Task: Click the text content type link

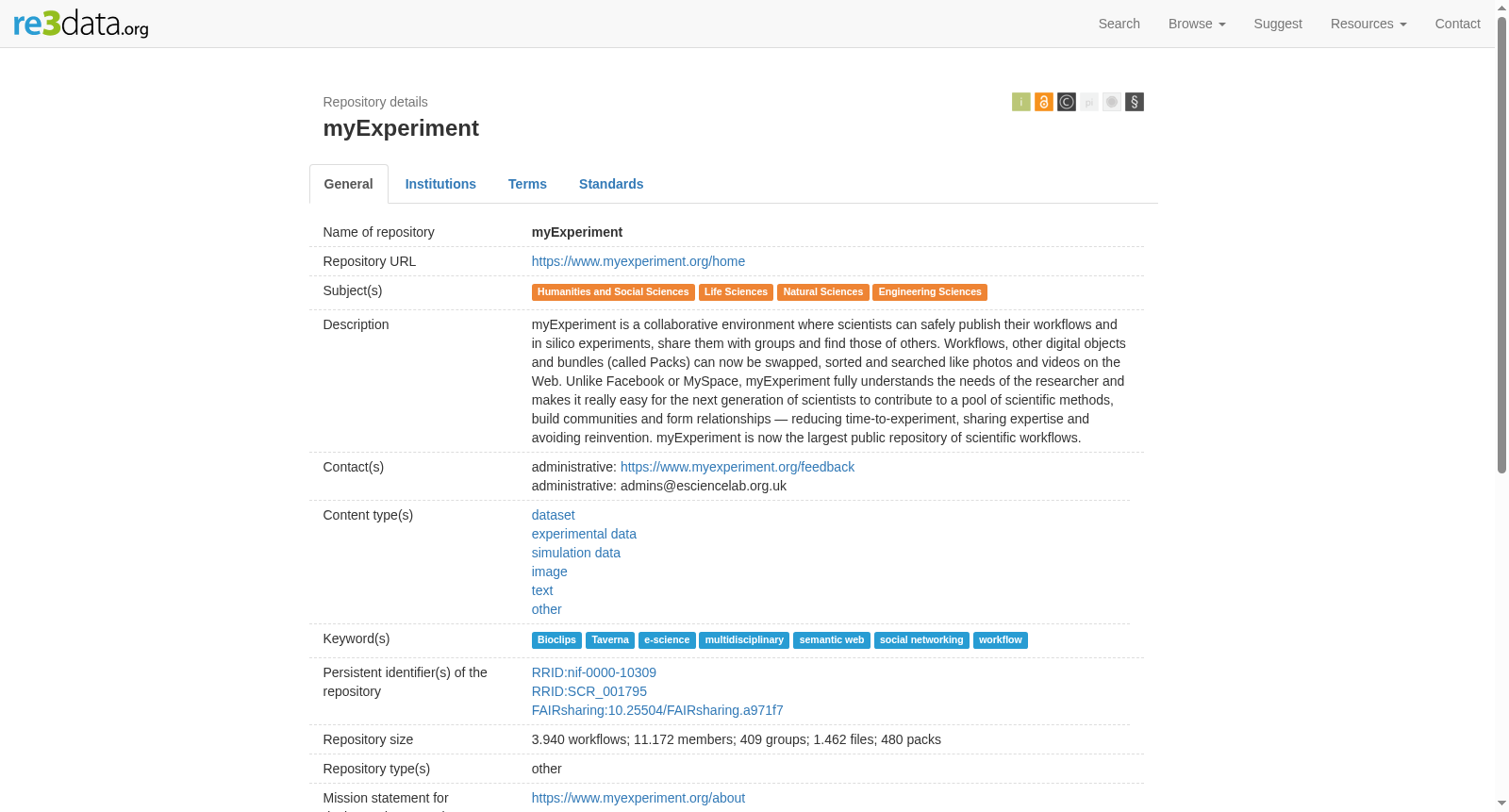Action: pyautogui.click(x=542, y=590)
